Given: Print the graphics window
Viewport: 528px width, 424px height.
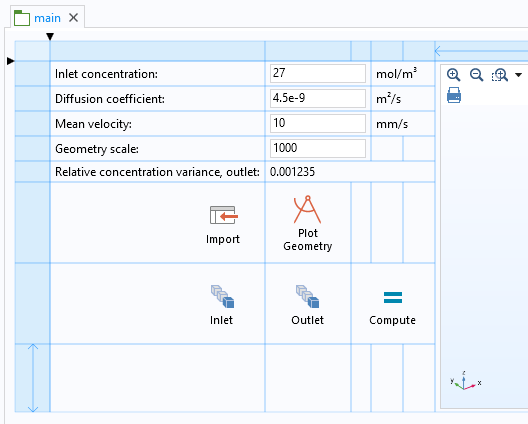Looking at the screenshot, I should [x=454, y=95].
